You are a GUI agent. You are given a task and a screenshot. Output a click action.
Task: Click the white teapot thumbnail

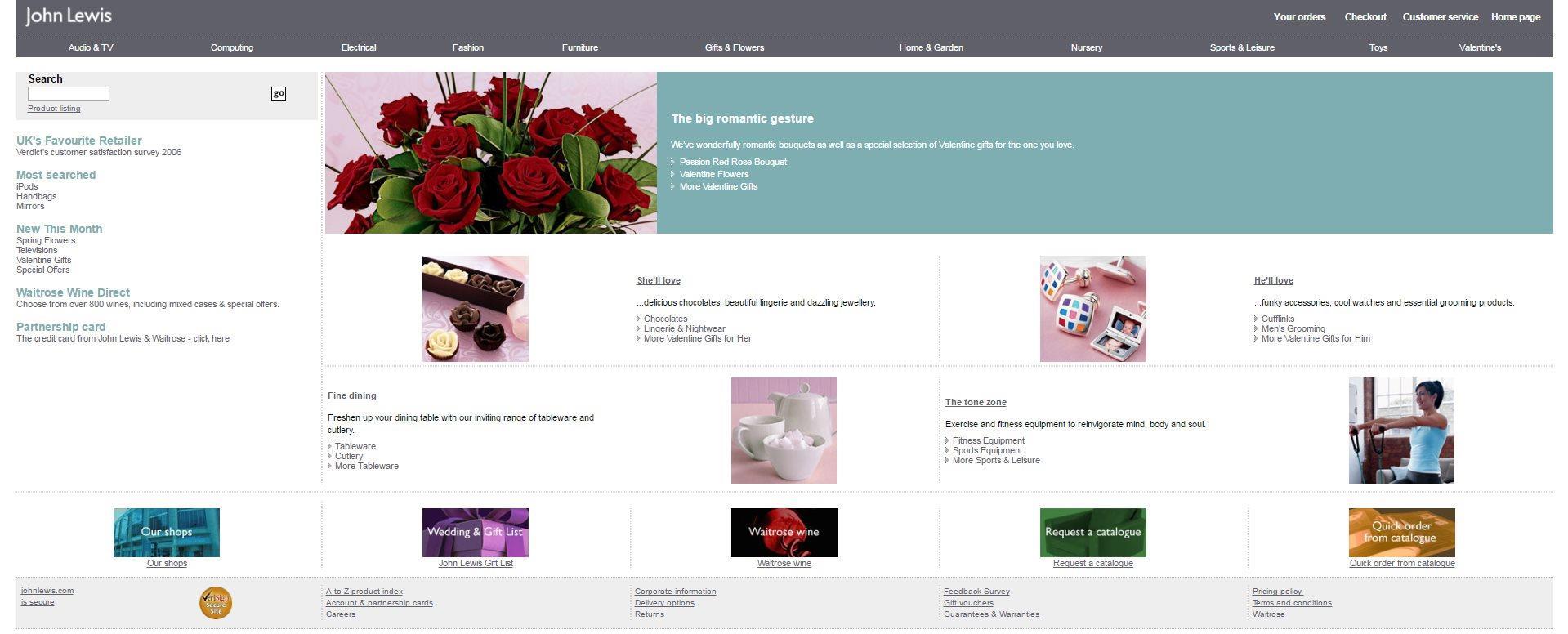coord(784,431)
